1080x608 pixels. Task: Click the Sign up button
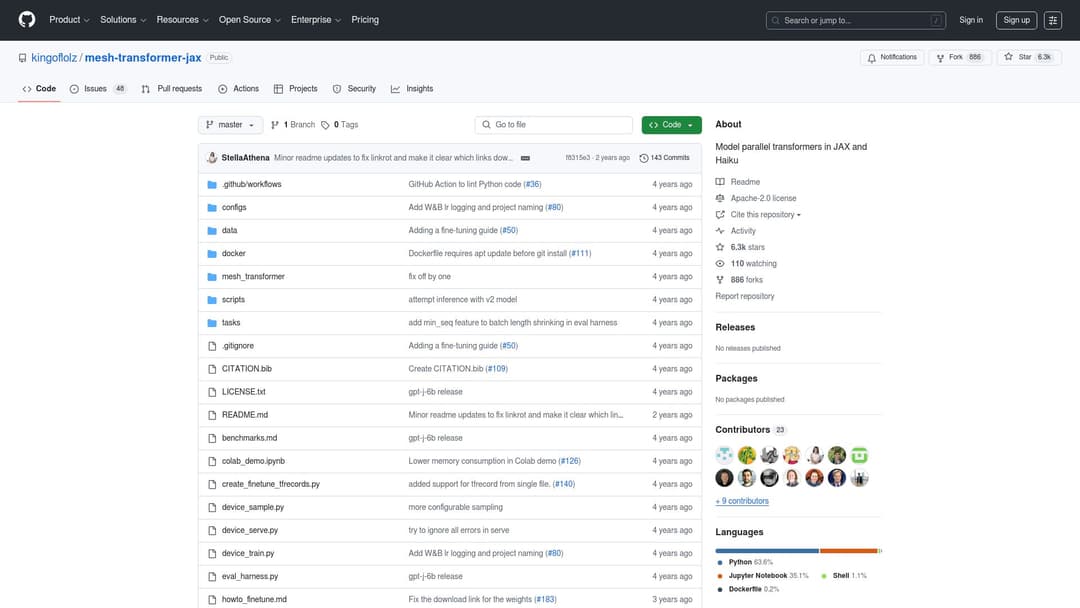(1016, 20)
